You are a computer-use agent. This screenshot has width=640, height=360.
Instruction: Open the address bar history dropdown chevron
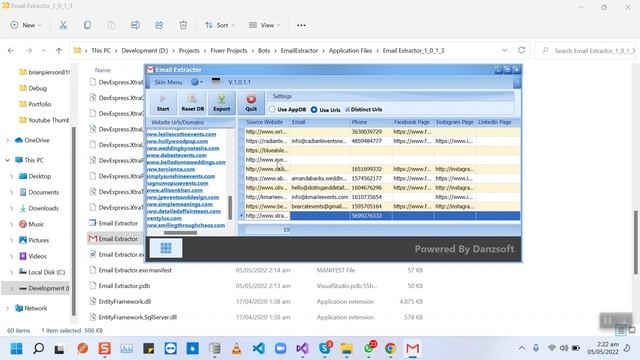[504, 50]
